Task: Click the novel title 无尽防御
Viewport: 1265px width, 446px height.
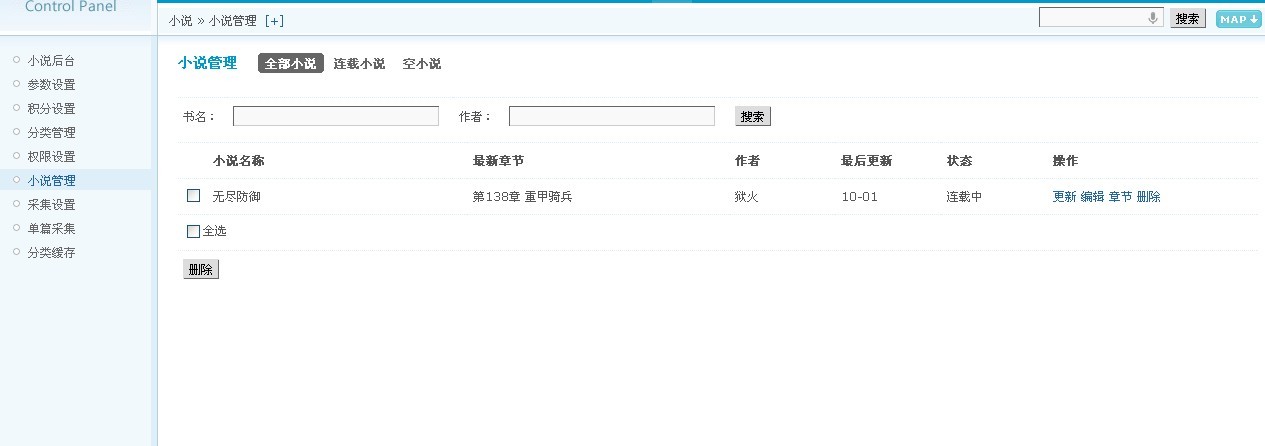Action: click(237, 197)
